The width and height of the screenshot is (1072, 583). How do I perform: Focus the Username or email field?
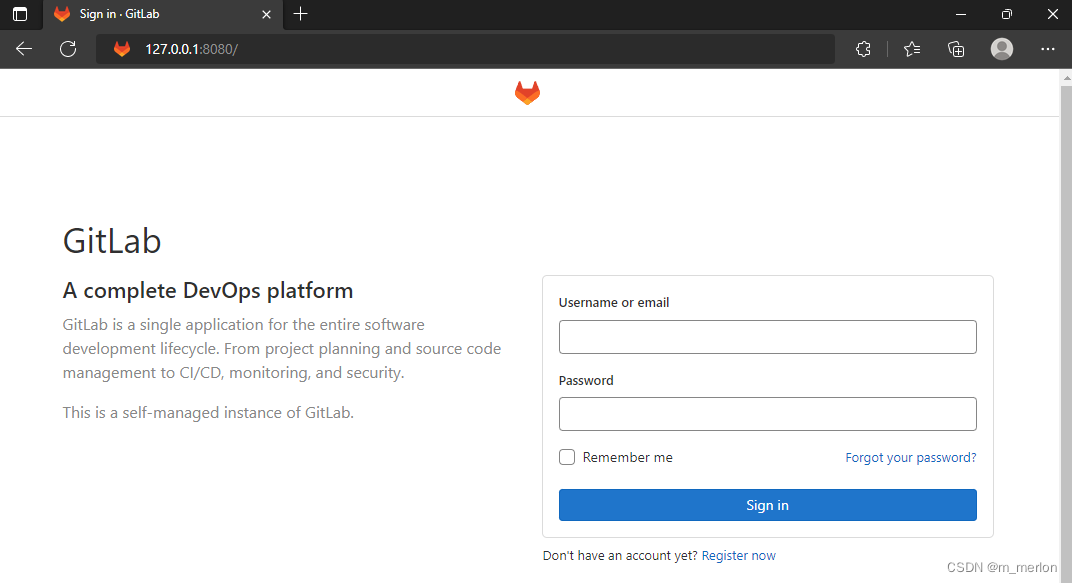point(767,337)
